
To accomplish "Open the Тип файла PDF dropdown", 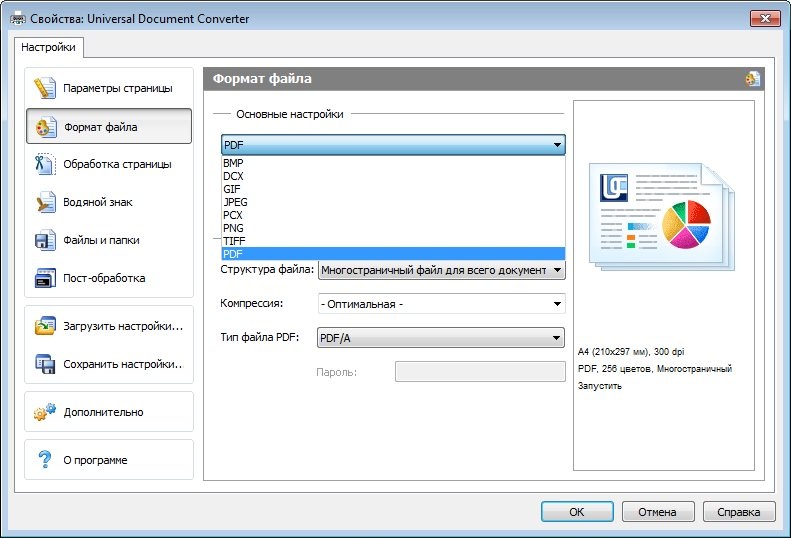I will pos(441,338).
